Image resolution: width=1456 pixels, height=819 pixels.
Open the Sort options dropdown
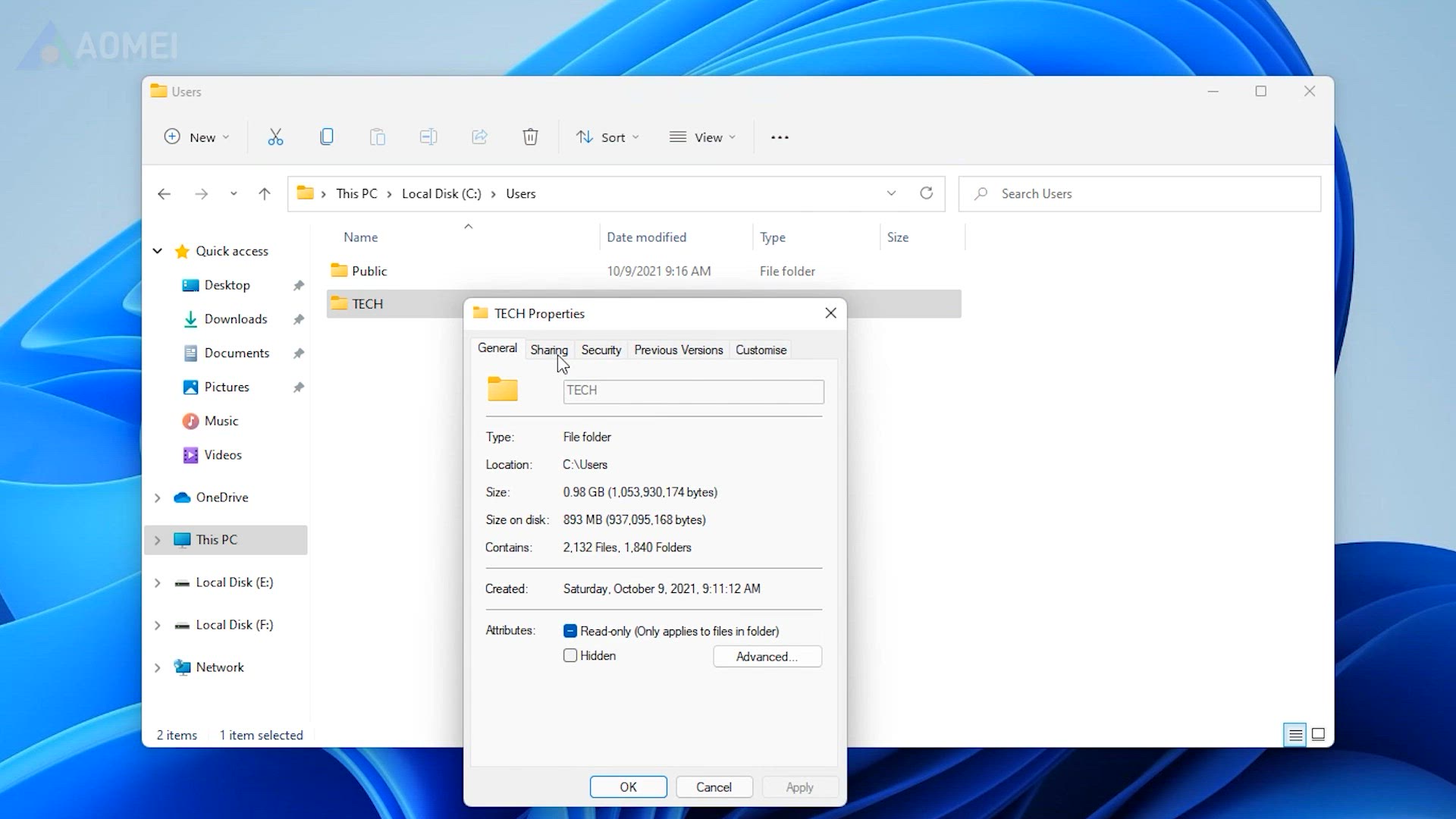click(607, 137)
